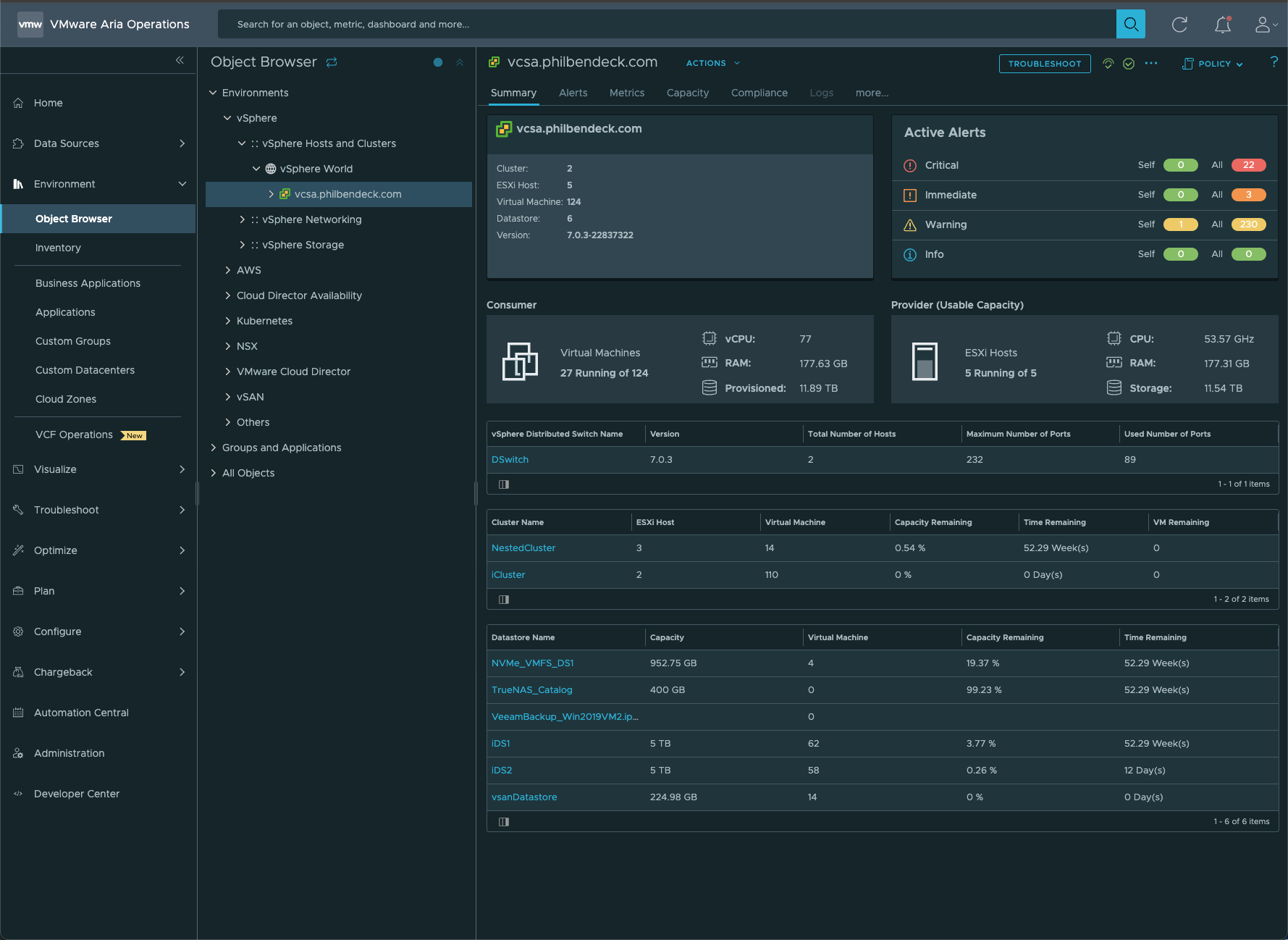The width and height of the screenshot is (1288, 940).
Task: Click the ESXi Hosts provider icon
Action: [925, 361]
